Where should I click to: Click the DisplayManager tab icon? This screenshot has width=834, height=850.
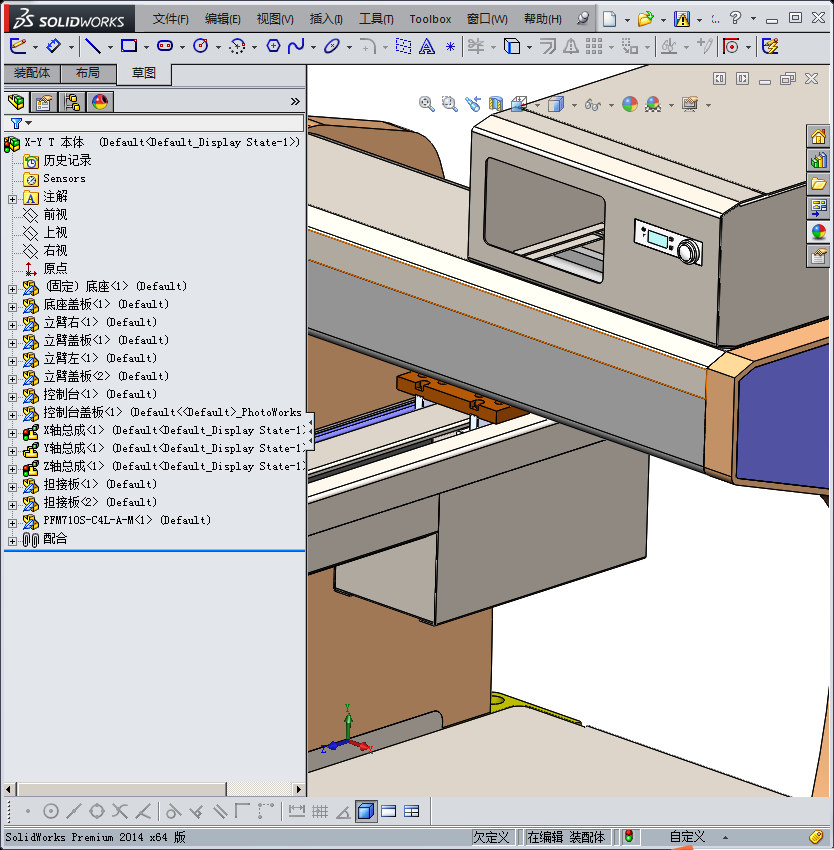coord(99,101)
